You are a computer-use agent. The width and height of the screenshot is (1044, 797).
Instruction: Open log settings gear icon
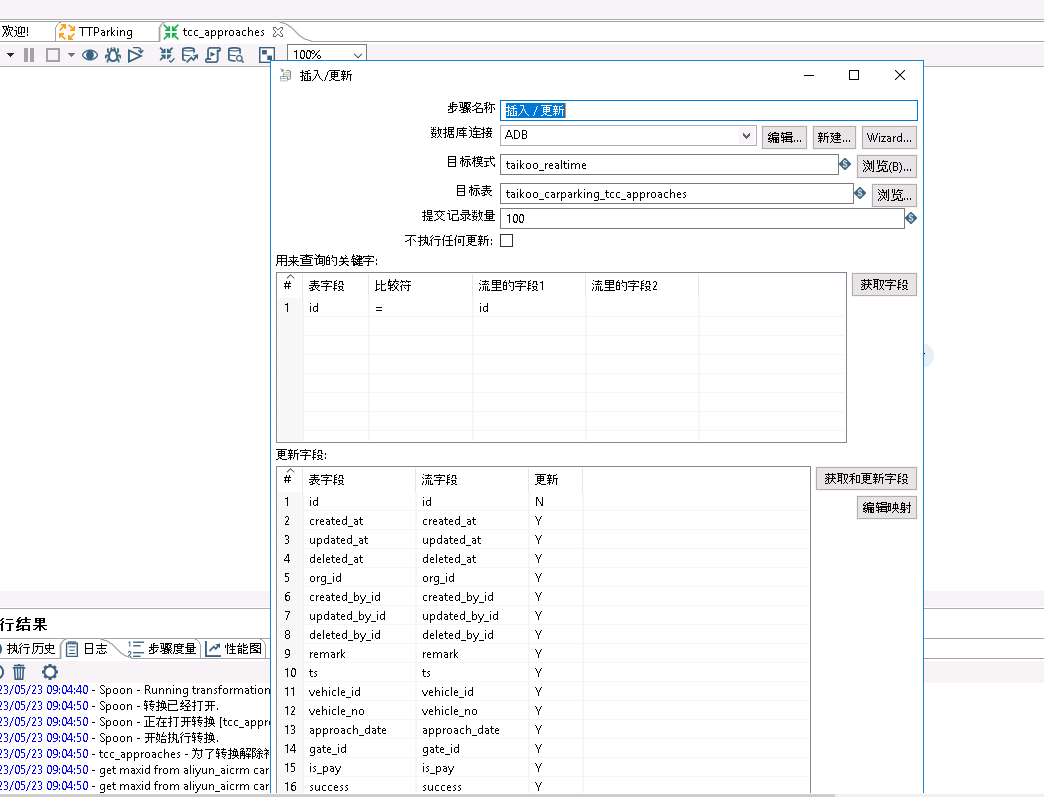pyautogui.click(x=50, y=672)
